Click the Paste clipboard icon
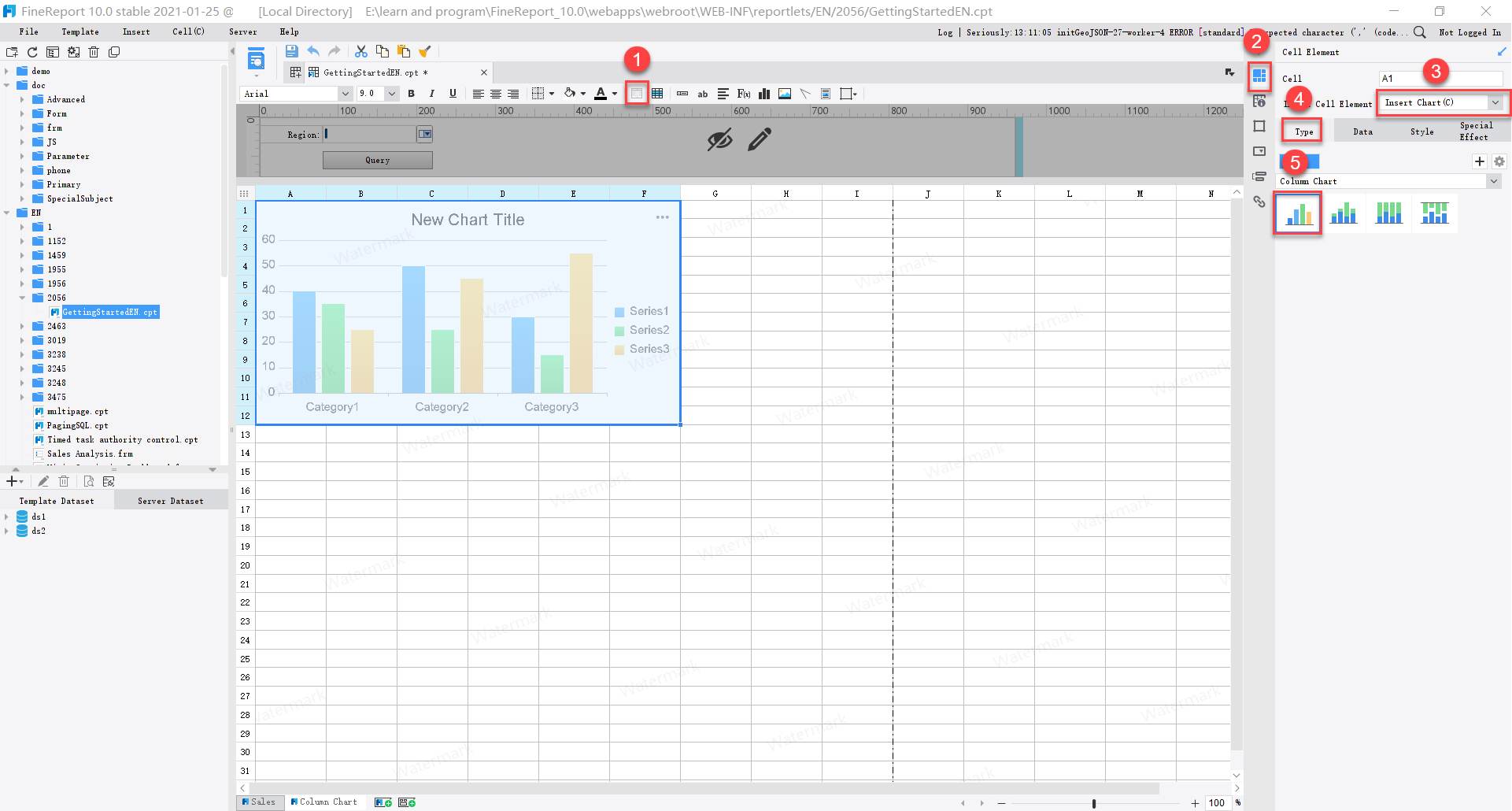Viewport: 1512px width, 811px height. tap(404, 51)
